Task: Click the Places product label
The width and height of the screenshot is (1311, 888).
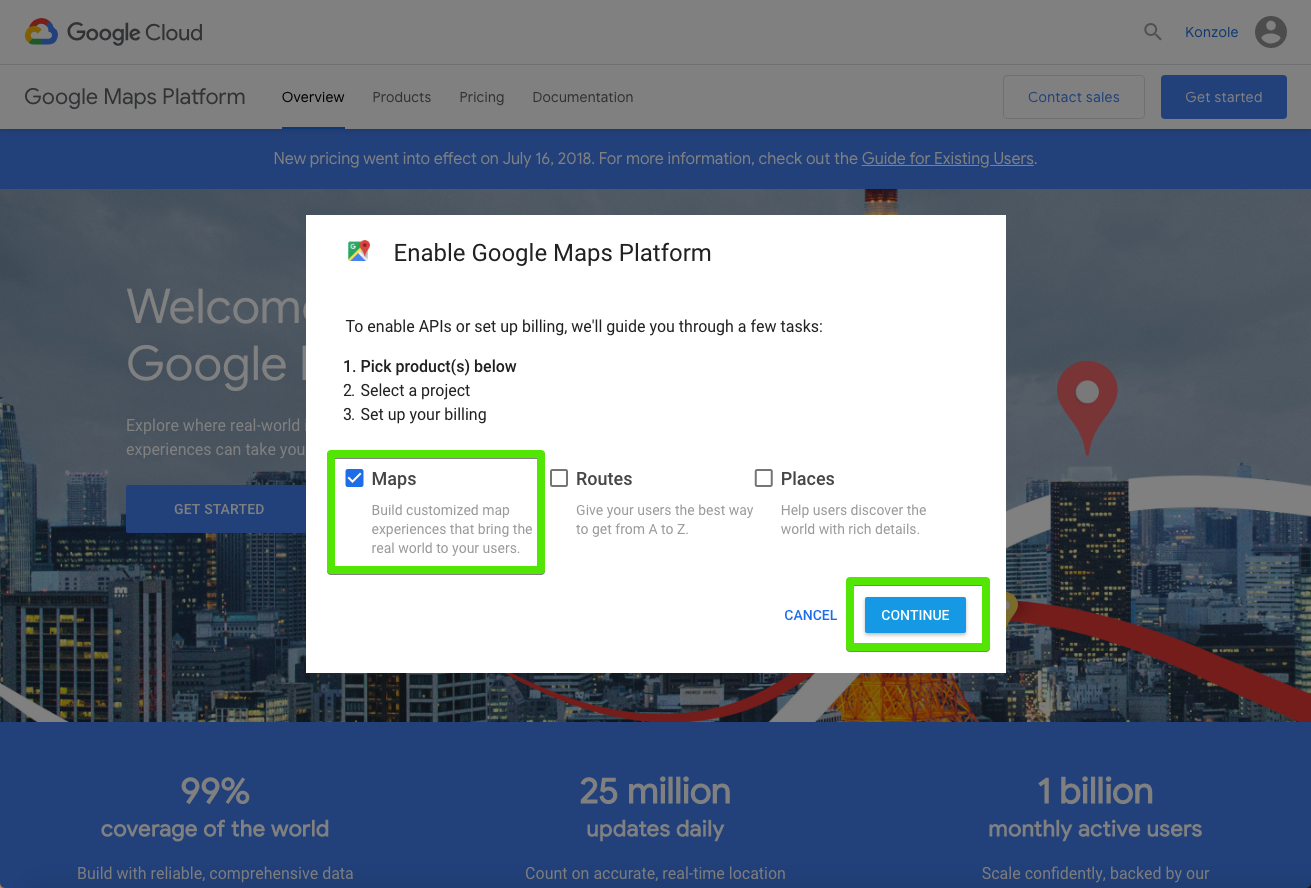Action: click(808, 479)
